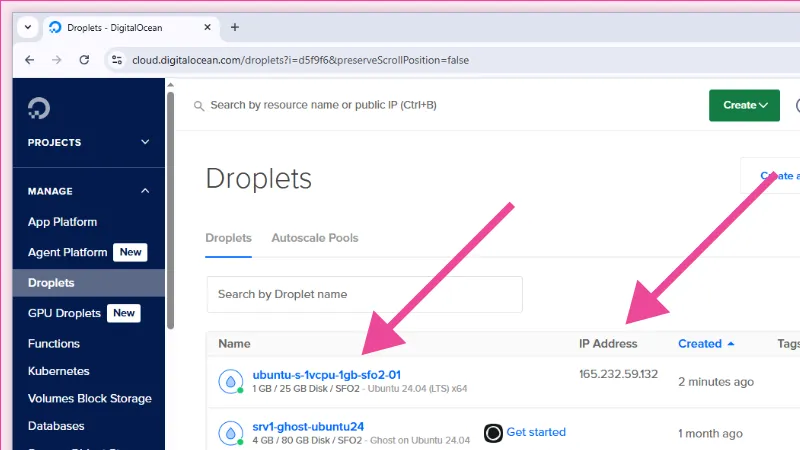Viewport: 800px width, 450px height.
Task: Click the search magnifier icon
Action: pyautogui.click(x=199, y=106)
